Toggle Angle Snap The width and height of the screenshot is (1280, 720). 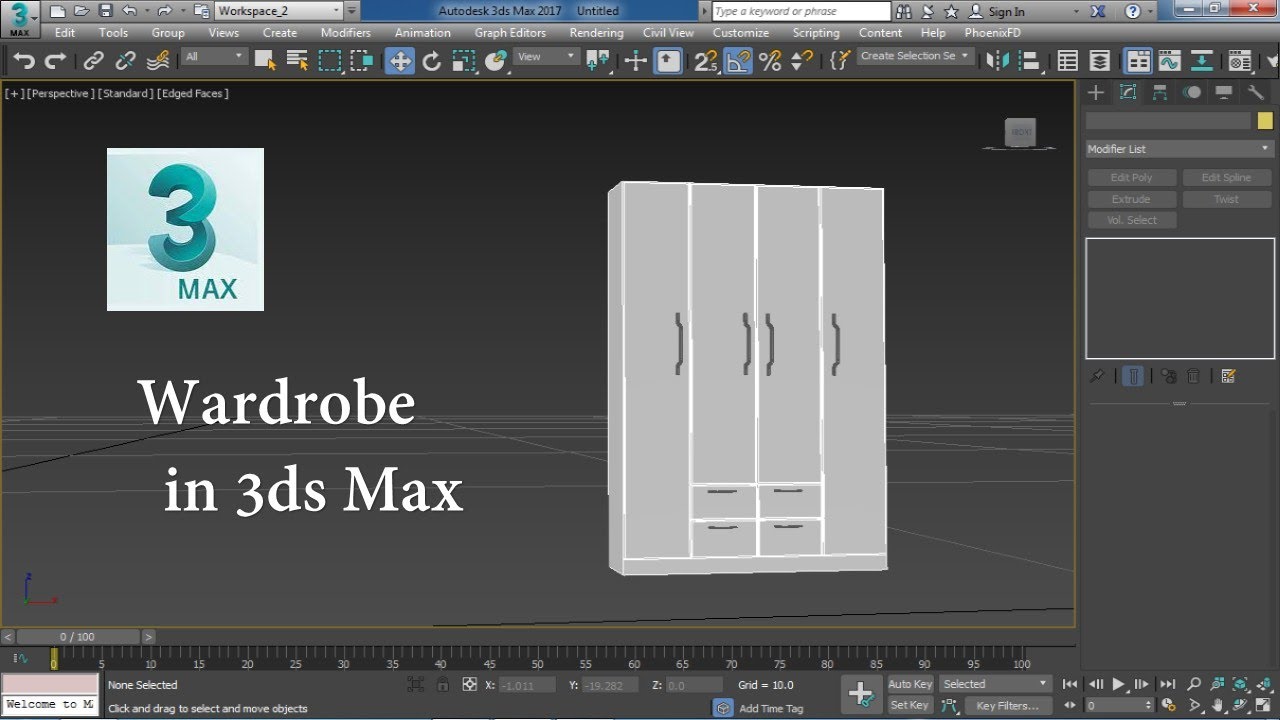coord(738,61)
